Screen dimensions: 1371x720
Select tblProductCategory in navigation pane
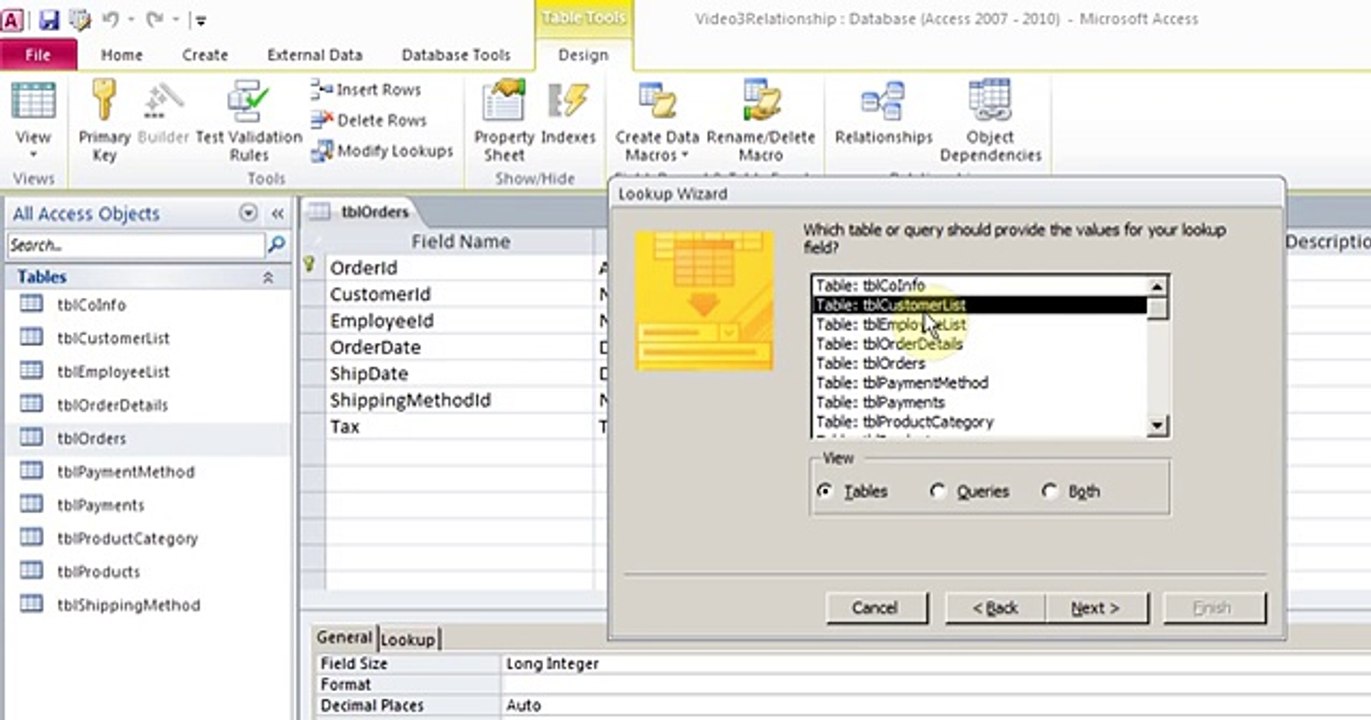[x=127, y=538]
